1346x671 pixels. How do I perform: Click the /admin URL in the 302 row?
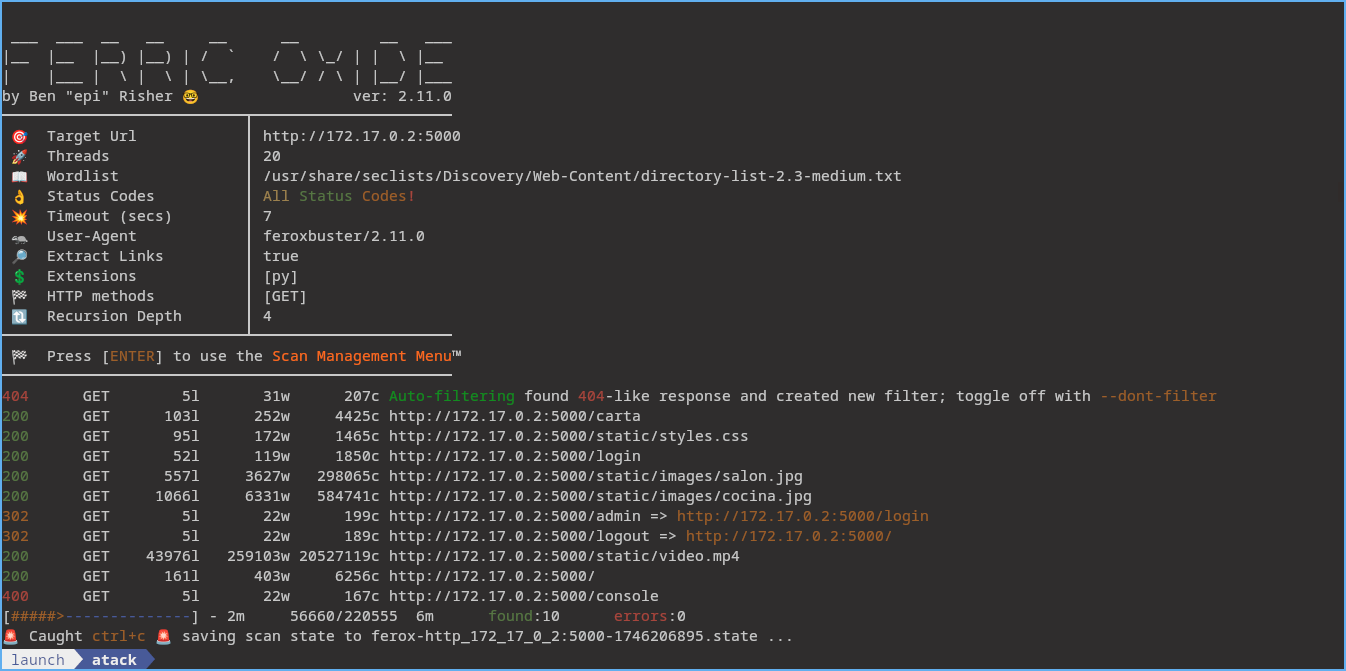[x=515, y=516]
